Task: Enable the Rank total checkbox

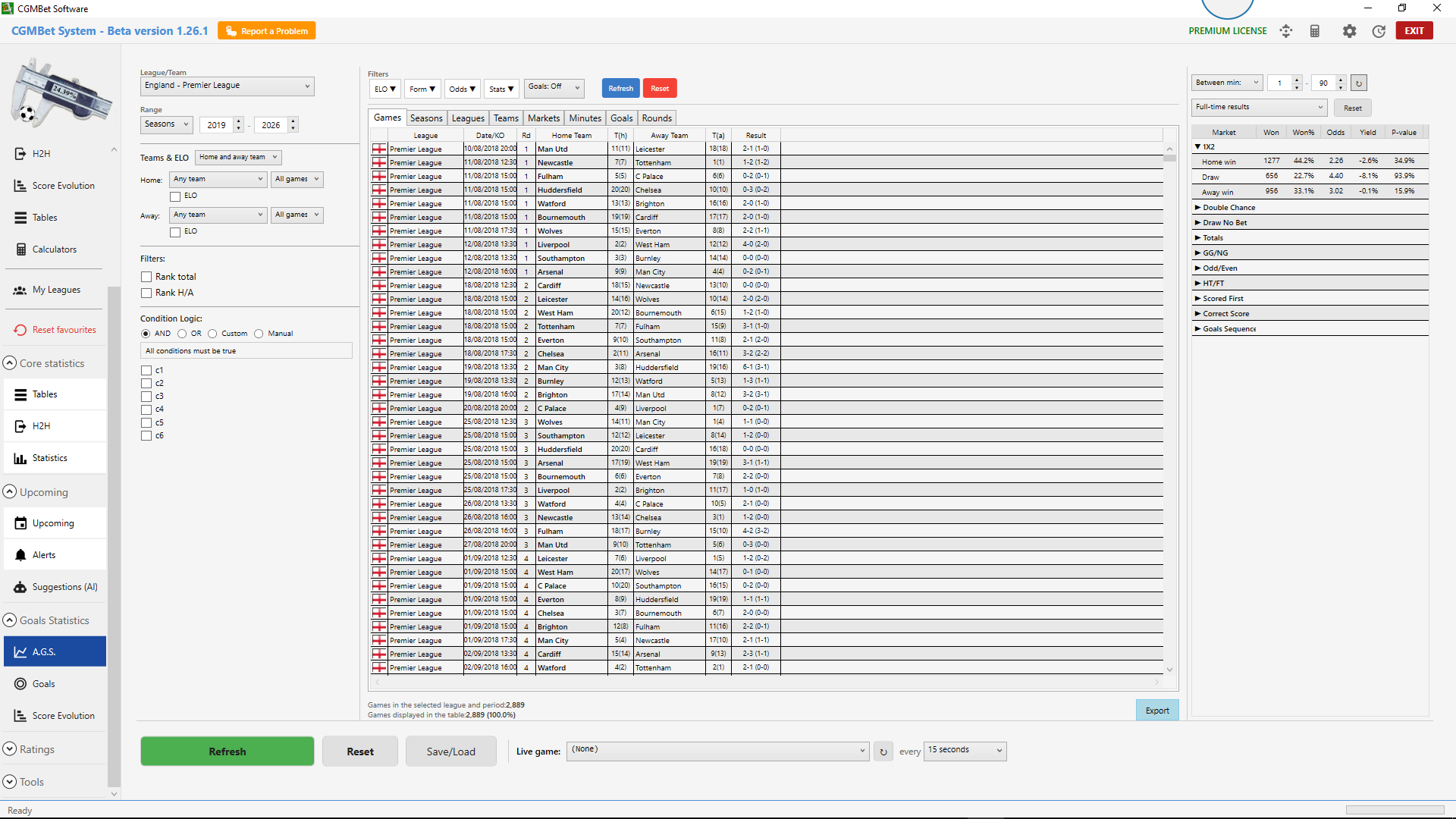Action: pyautogui.click(x=146, y=277)
